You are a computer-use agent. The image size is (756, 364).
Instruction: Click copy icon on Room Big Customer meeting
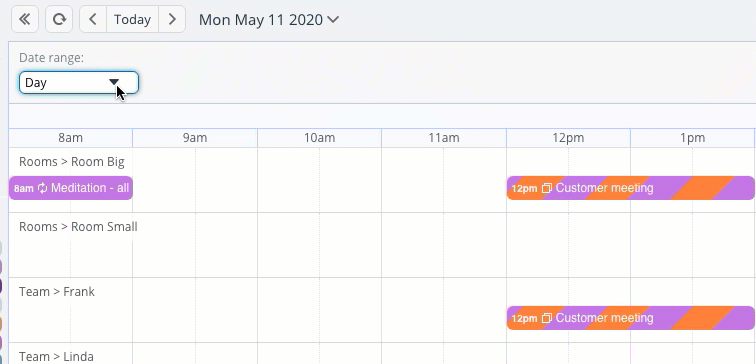[546, 188]
